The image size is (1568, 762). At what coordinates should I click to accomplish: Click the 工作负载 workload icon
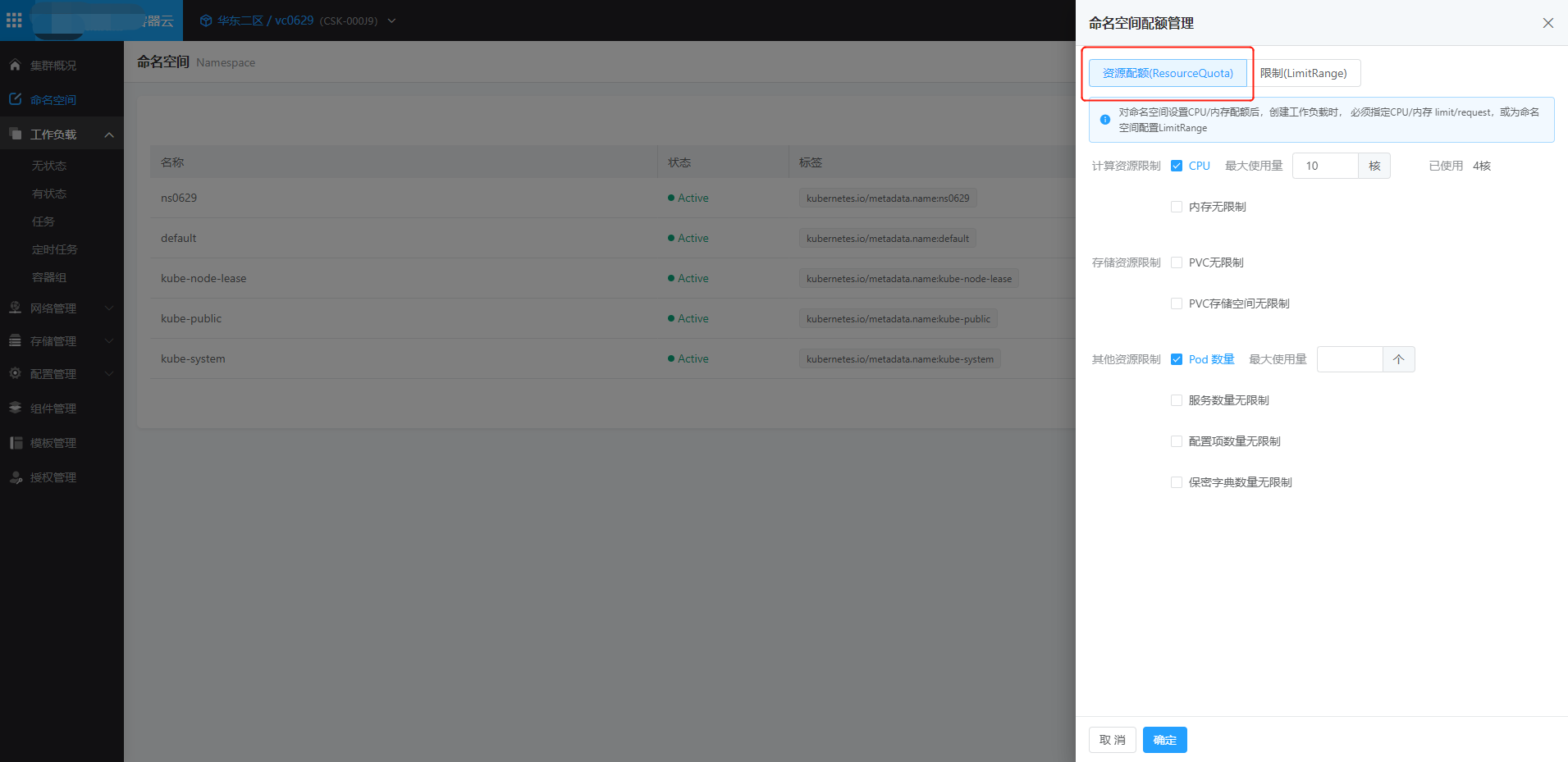15,134
